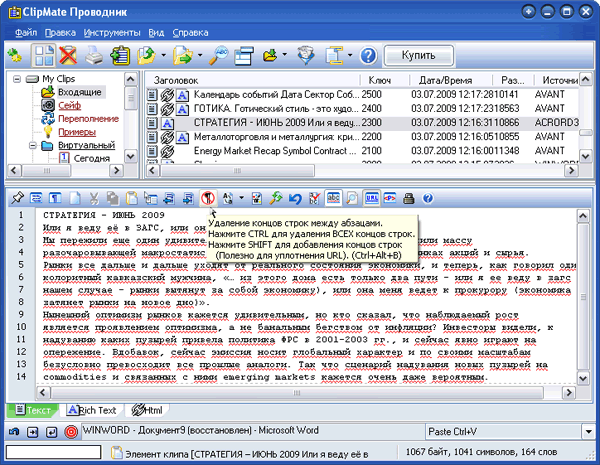Select the Примеры collection

tap(77, 132)
